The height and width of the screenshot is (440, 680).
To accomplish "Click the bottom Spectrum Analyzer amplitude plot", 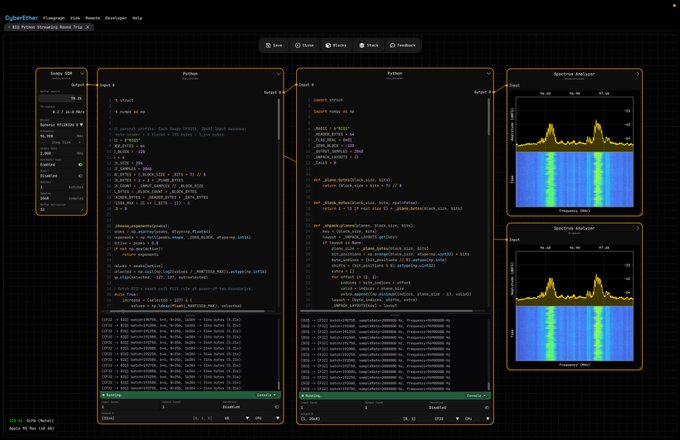I will (x=575, y=278).
